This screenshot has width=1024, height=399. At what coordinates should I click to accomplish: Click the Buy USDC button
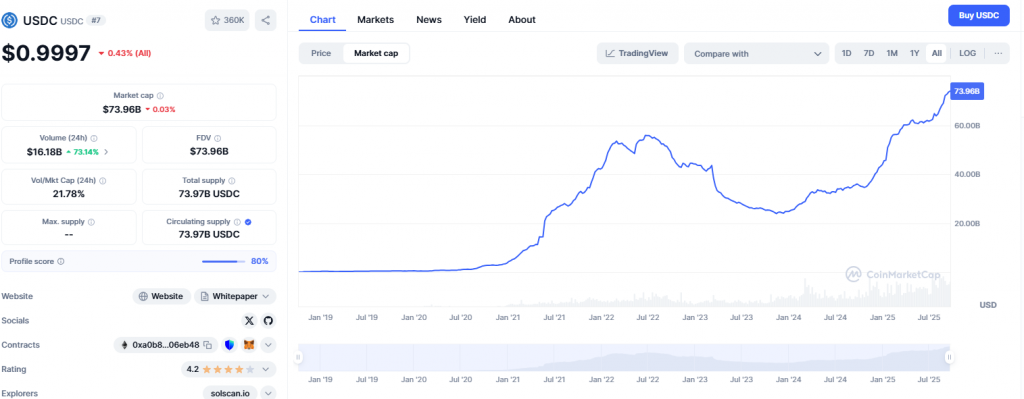[979, 16]
